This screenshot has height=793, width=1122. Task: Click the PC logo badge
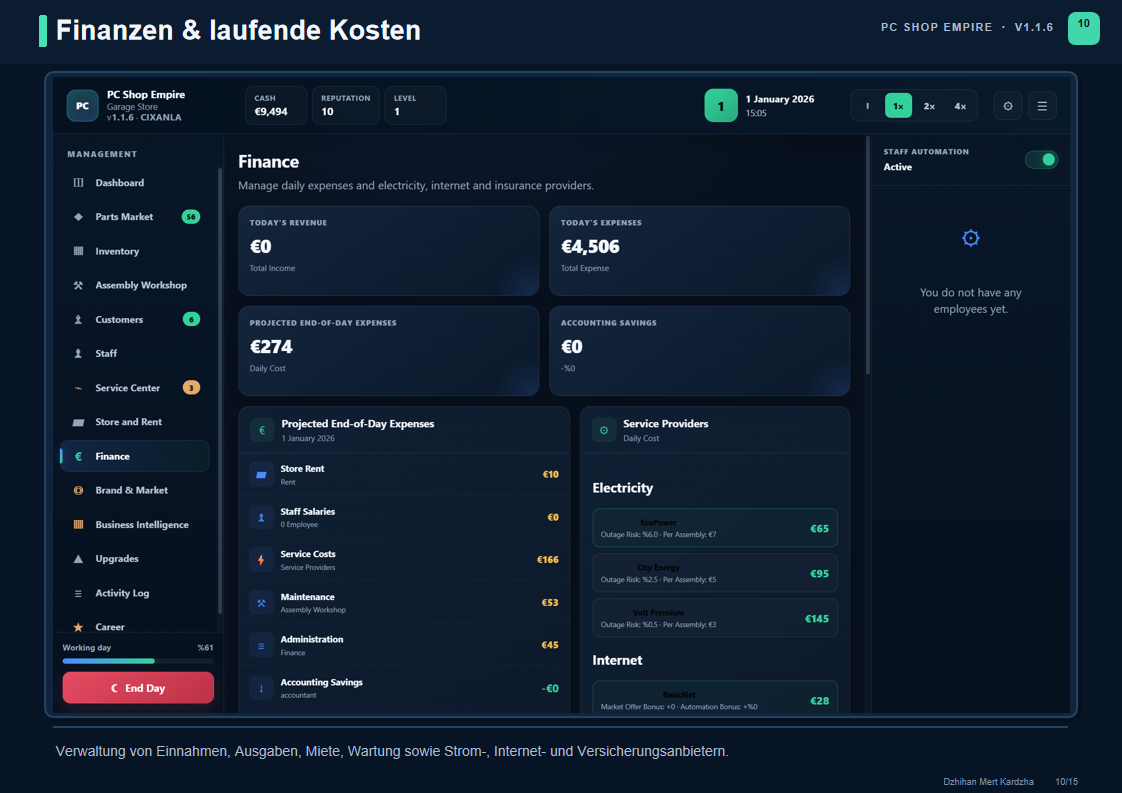coord(82,106)
